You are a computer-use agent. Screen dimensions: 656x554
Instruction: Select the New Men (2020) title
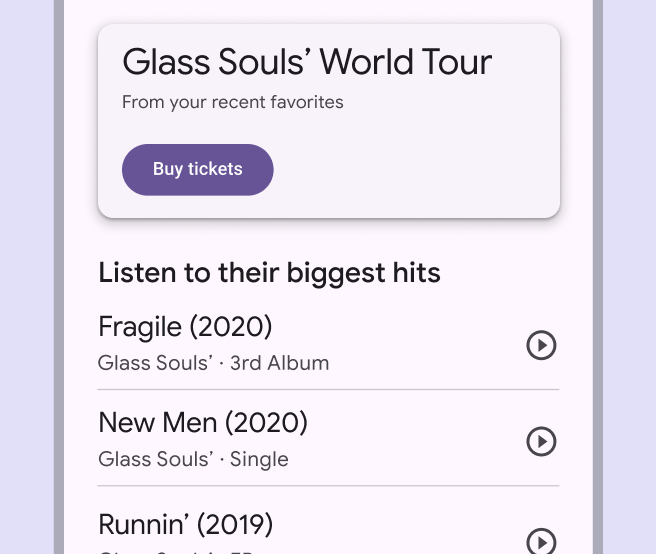(202, 423)
